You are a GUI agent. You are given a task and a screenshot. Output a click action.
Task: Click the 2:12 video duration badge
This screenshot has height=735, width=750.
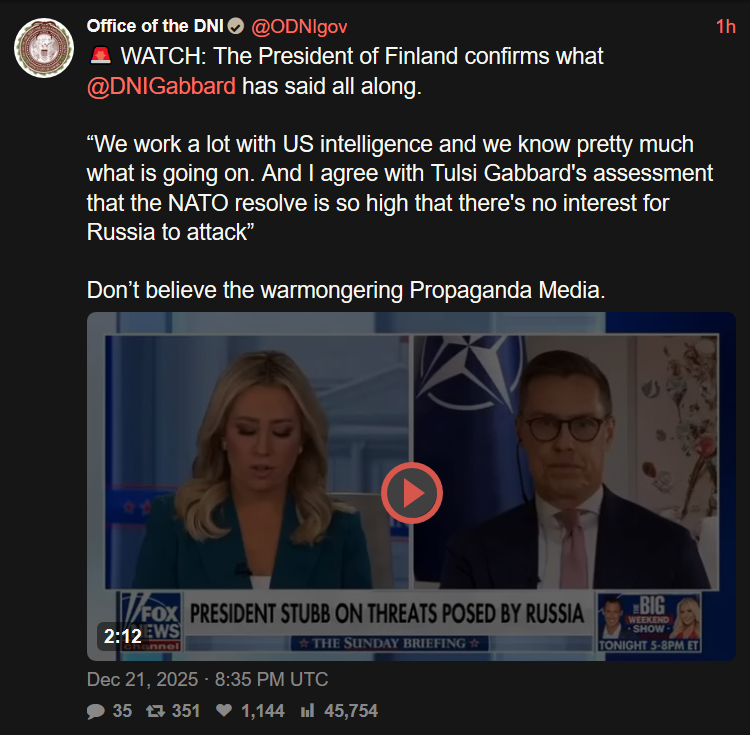coord(123,636)
